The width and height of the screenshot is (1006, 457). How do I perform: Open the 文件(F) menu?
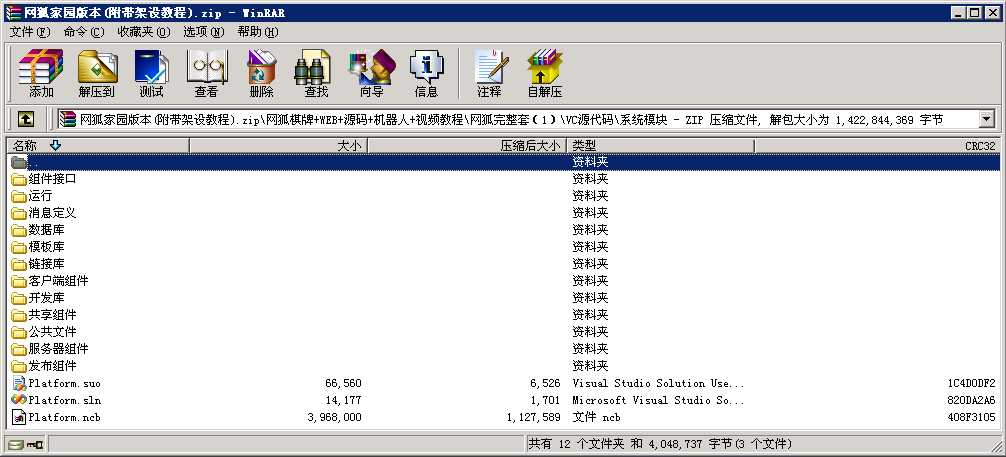30,31
